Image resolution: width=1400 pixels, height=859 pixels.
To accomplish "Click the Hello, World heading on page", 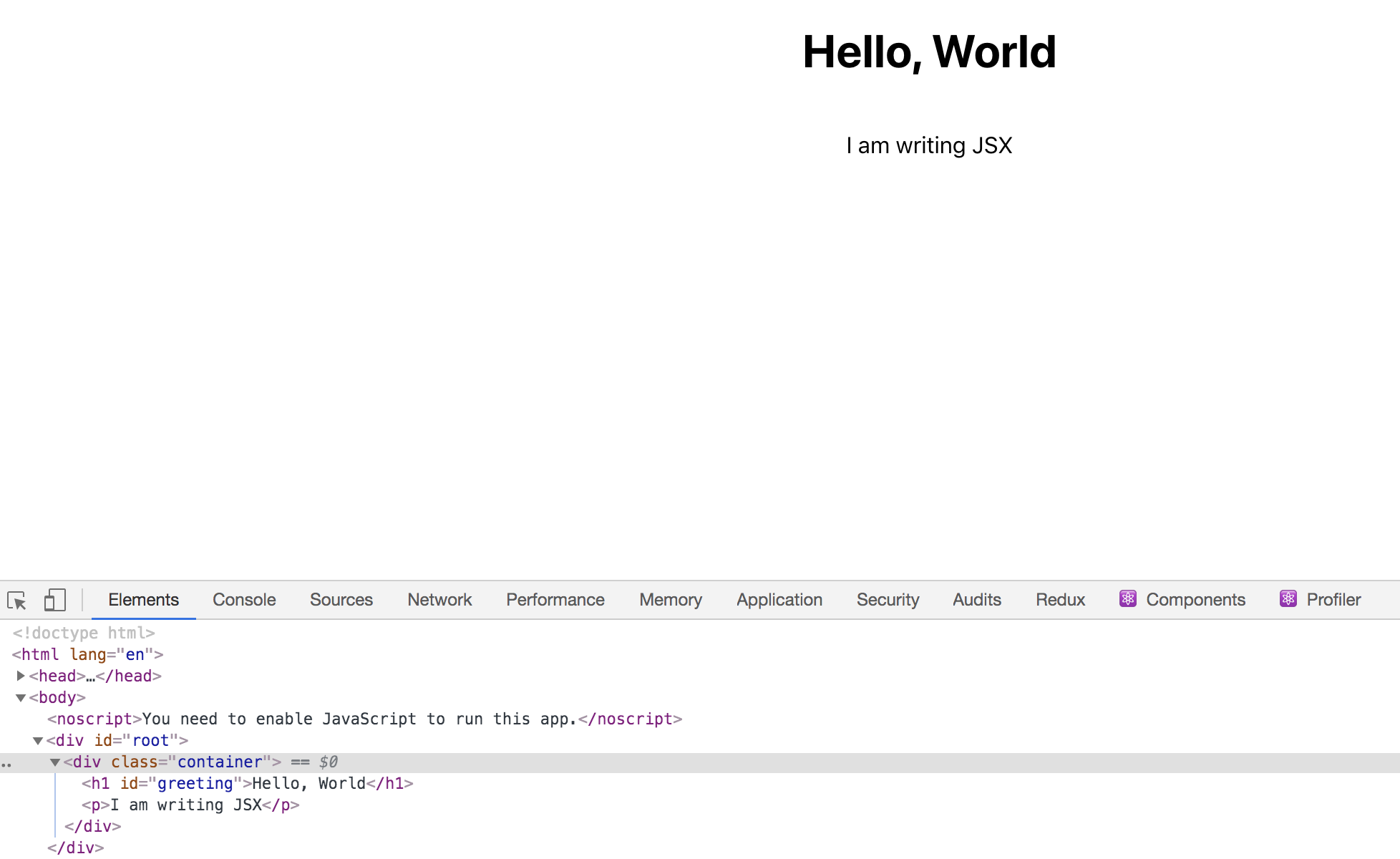I will [x=929, y=52].
